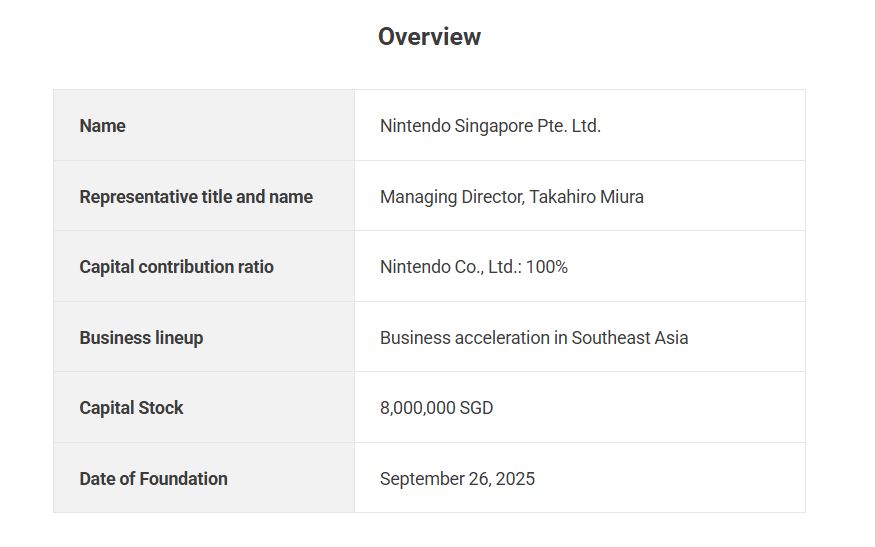The height and width of the screenshot is (547, 875).
Task: Click the SGD currency code
Action: 476,408
